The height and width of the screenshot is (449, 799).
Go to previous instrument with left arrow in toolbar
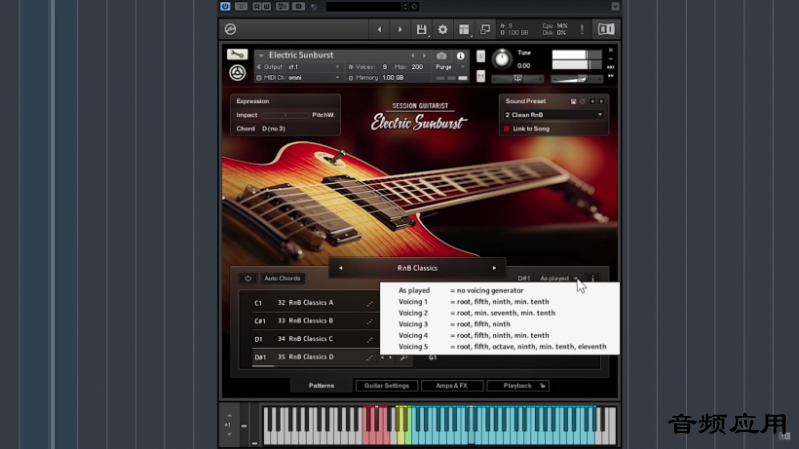[x=379, y=30]
